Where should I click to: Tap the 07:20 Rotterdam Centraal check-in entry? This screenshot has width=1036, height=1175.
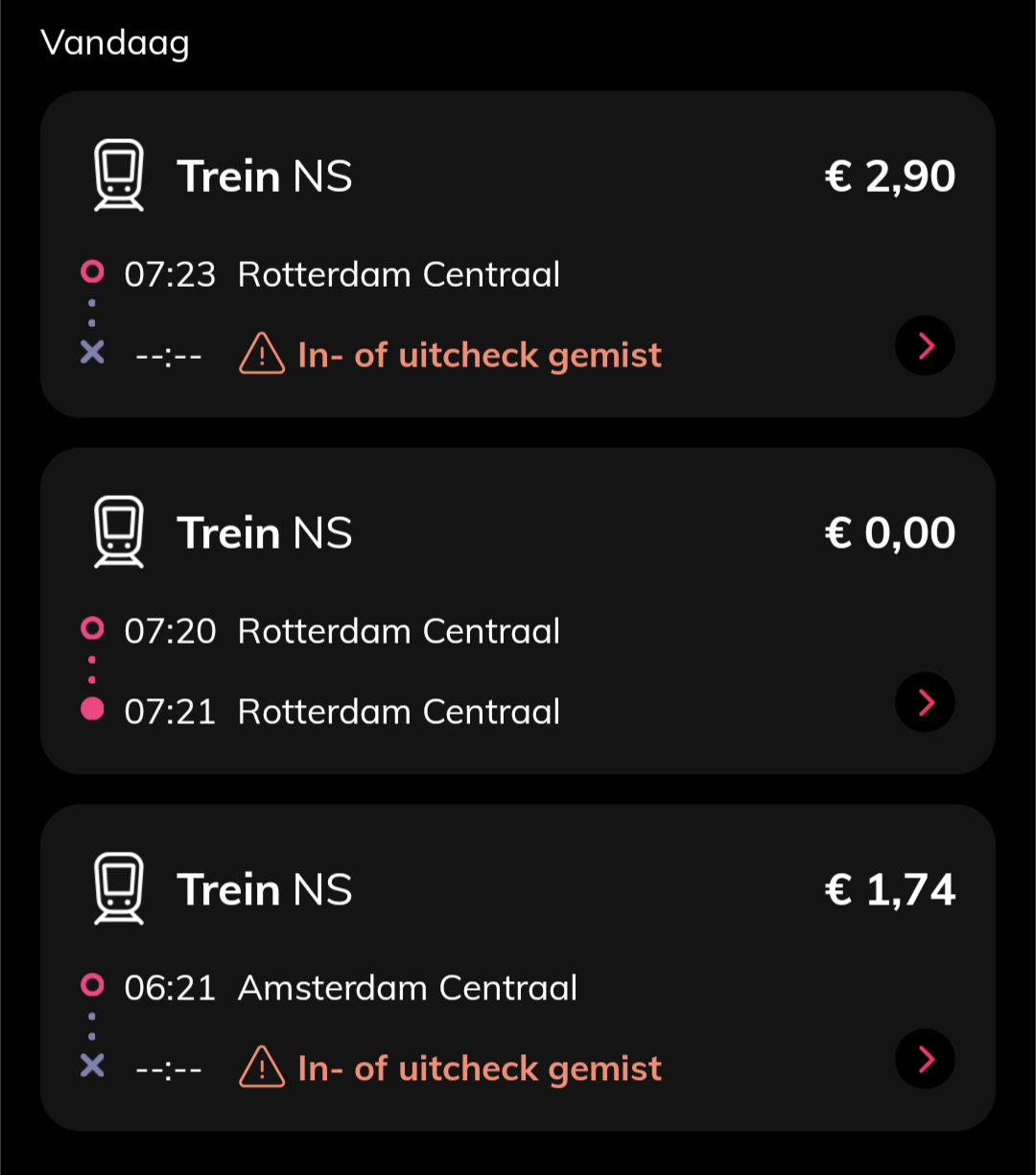[x=341, y=631]
